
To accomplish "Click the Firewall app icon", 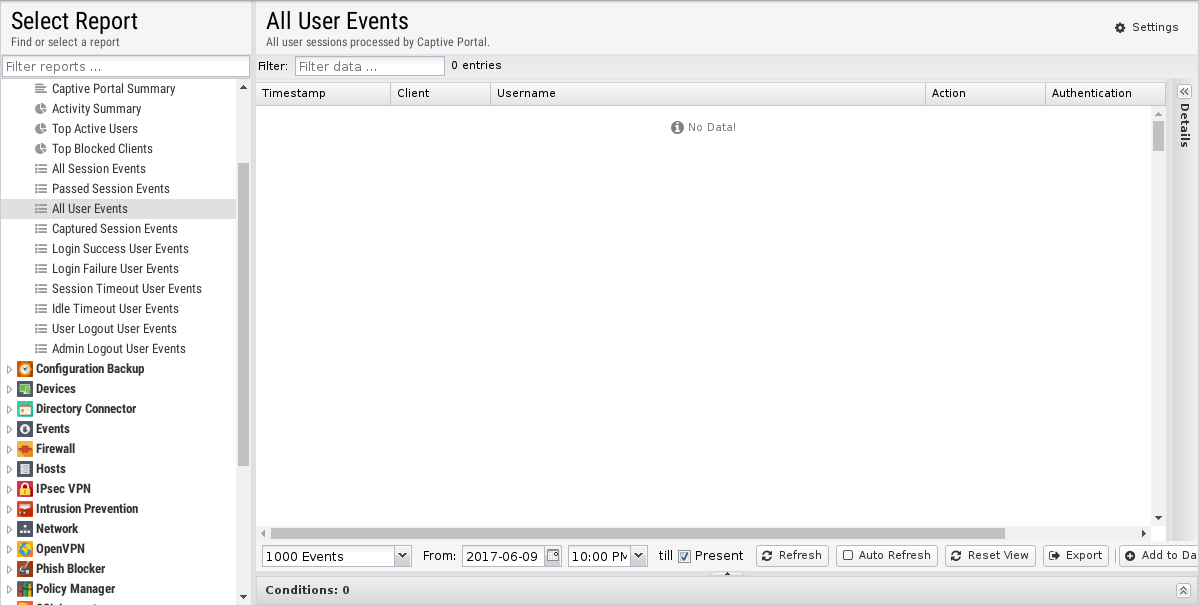I will coord(25,449).
